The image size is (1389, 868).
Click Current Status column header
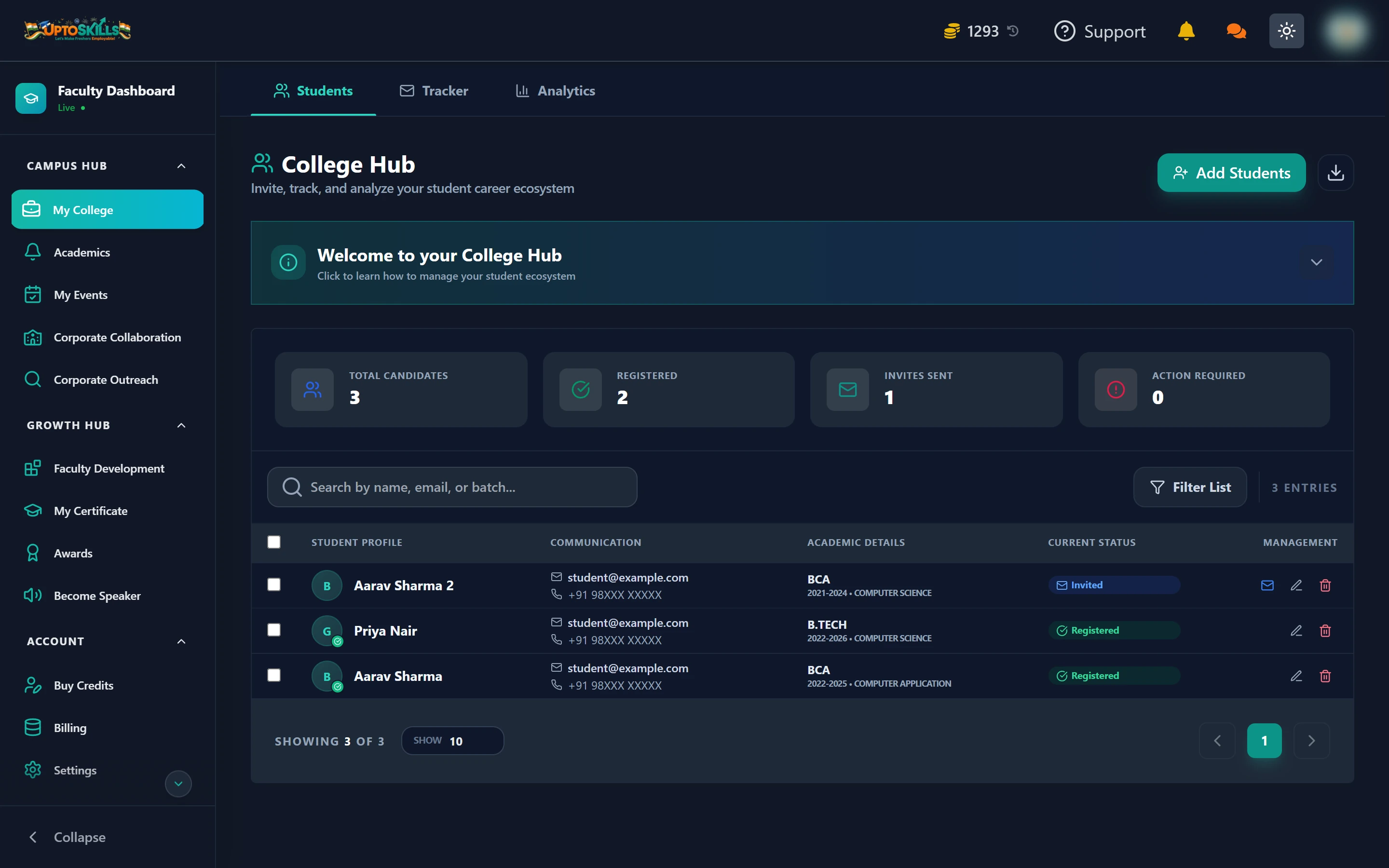pyautogui.click(x=1092, y=542)
